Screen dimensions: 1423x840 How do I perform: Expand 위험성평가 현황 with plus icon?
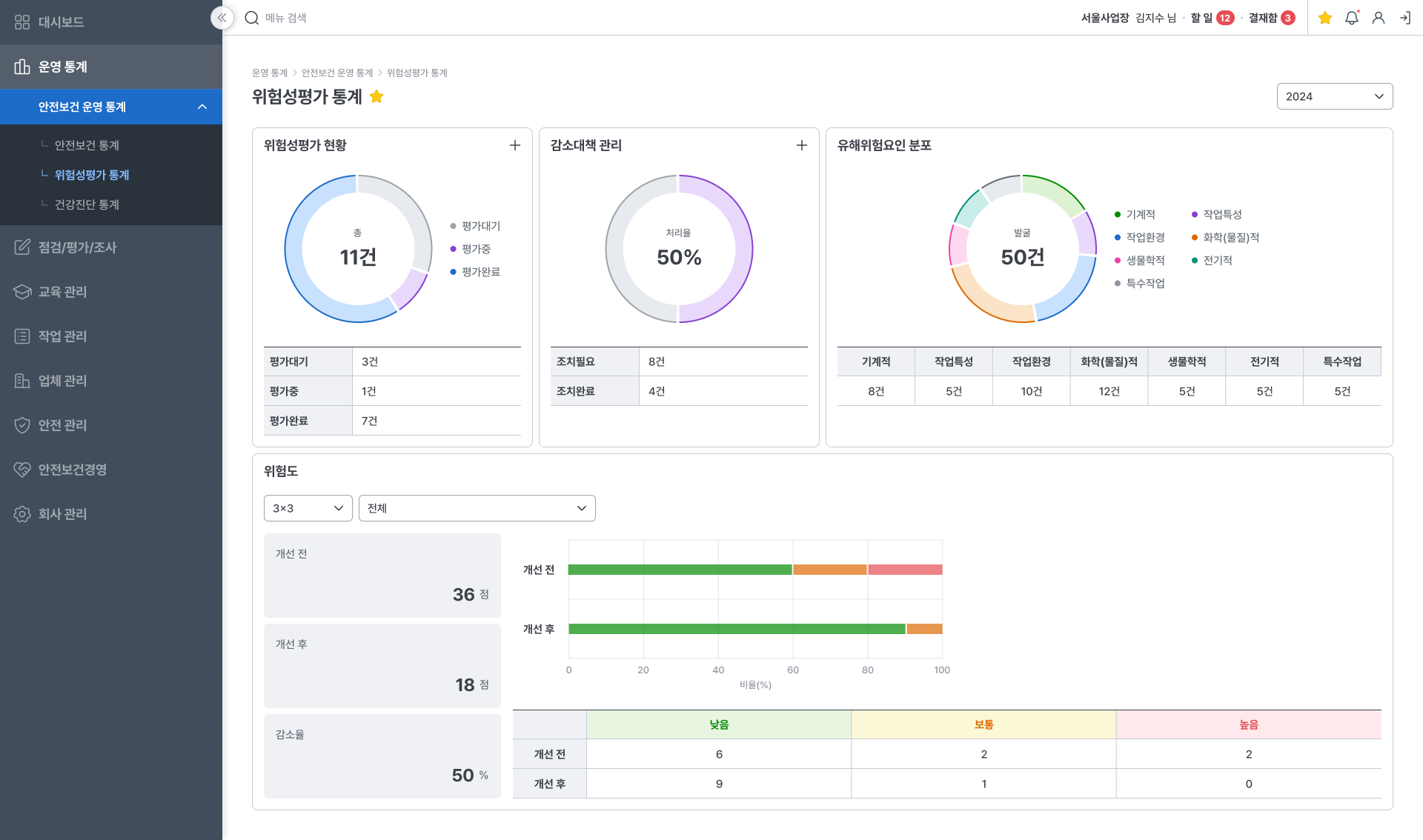tap(515, 146)
